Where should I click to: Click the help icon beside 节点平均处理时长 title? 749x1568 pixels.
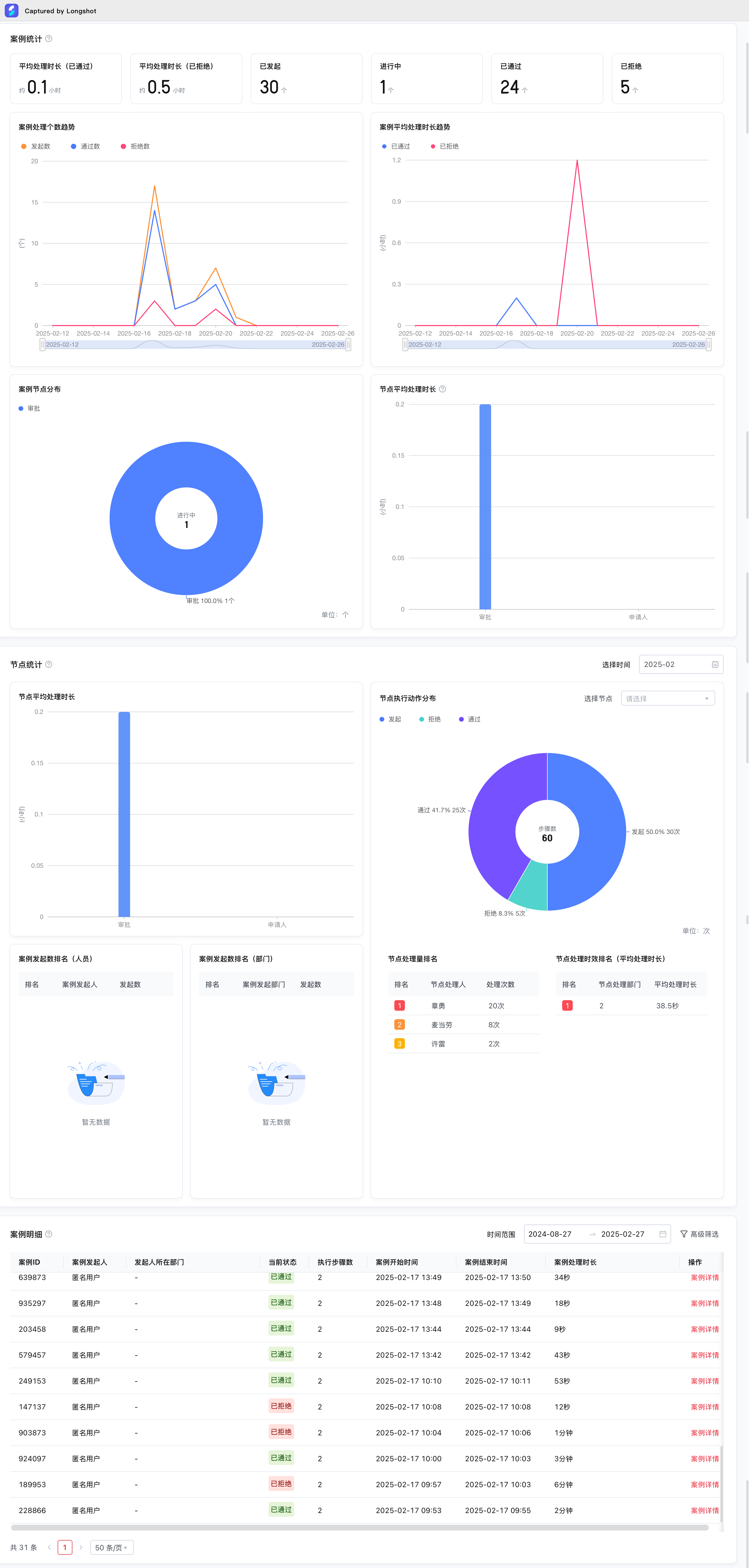click(443, 389)
